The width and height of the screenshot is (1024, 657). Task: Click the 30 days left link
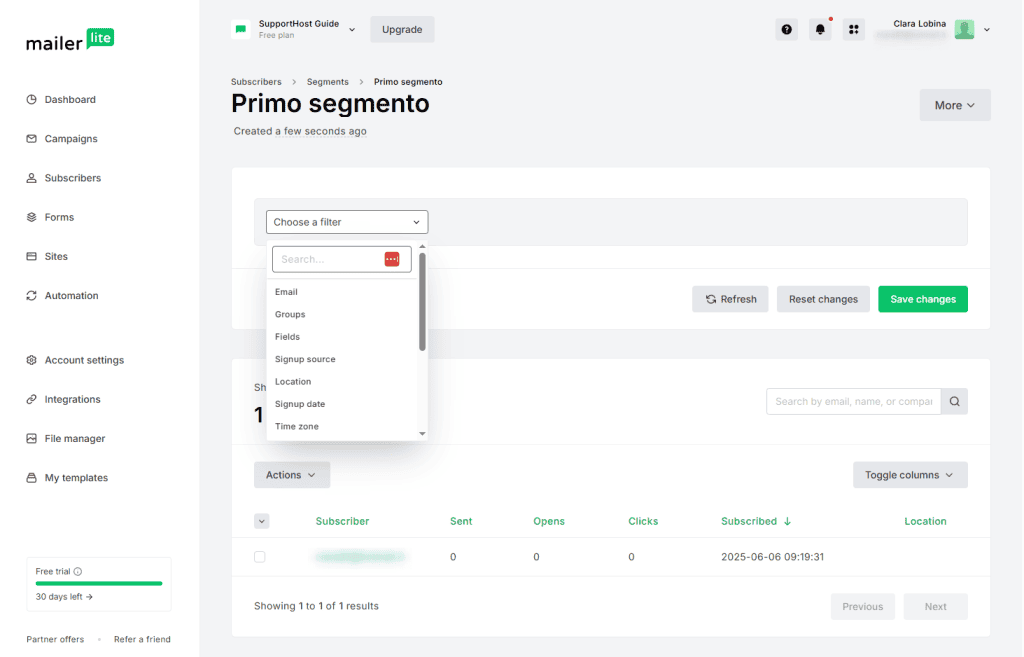[64, 597]
